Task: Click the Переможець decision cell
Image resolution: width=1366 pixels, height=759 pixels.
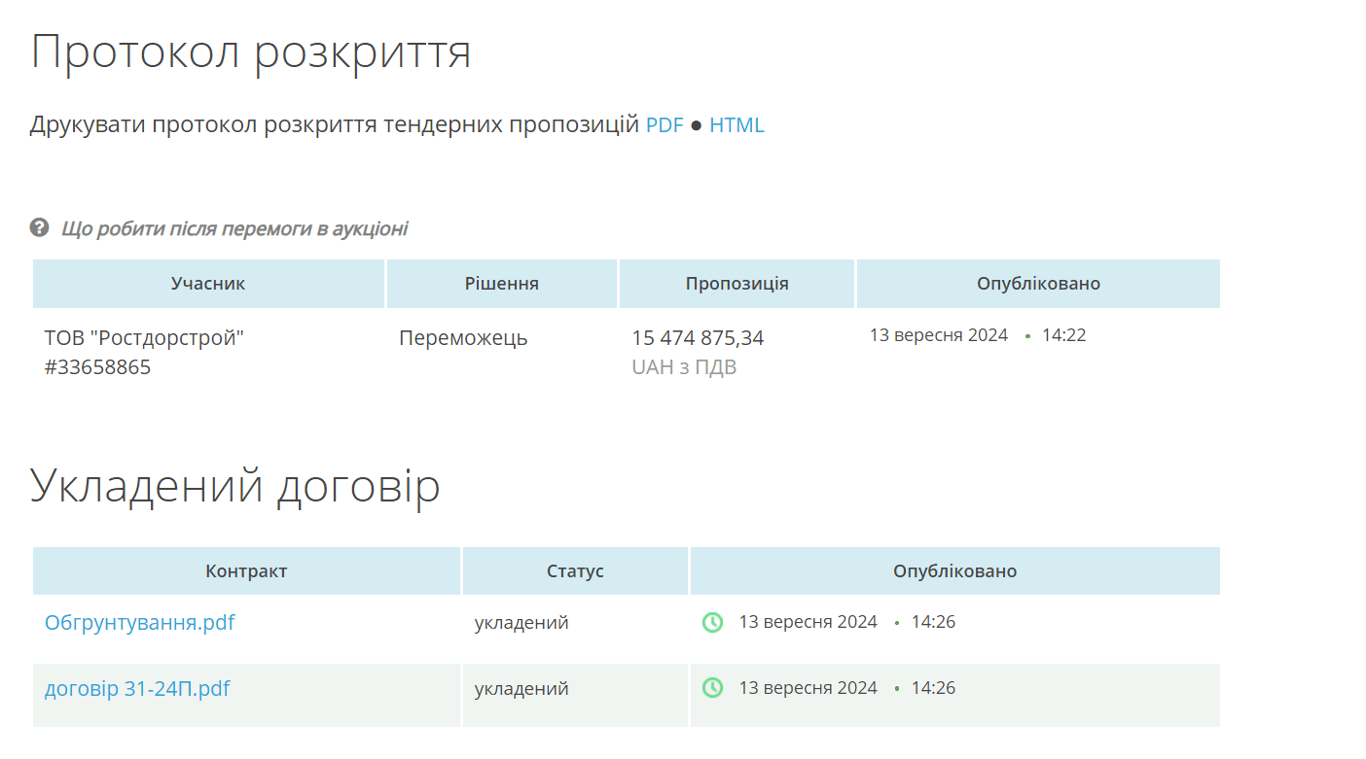Action: click(x=463, y=338)
